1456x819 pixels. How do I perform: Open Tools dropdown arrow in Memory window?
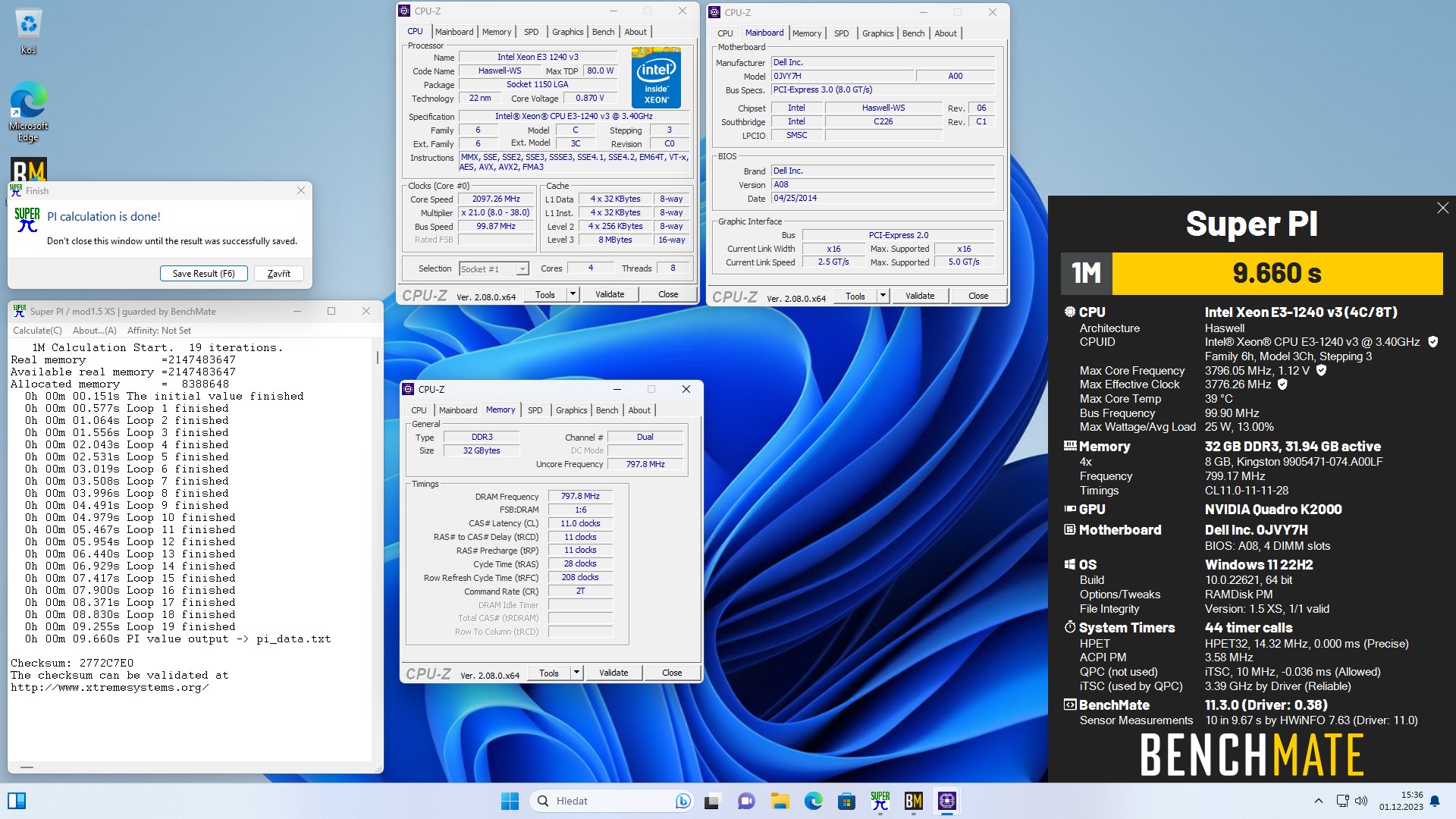(x=576, y=673)
